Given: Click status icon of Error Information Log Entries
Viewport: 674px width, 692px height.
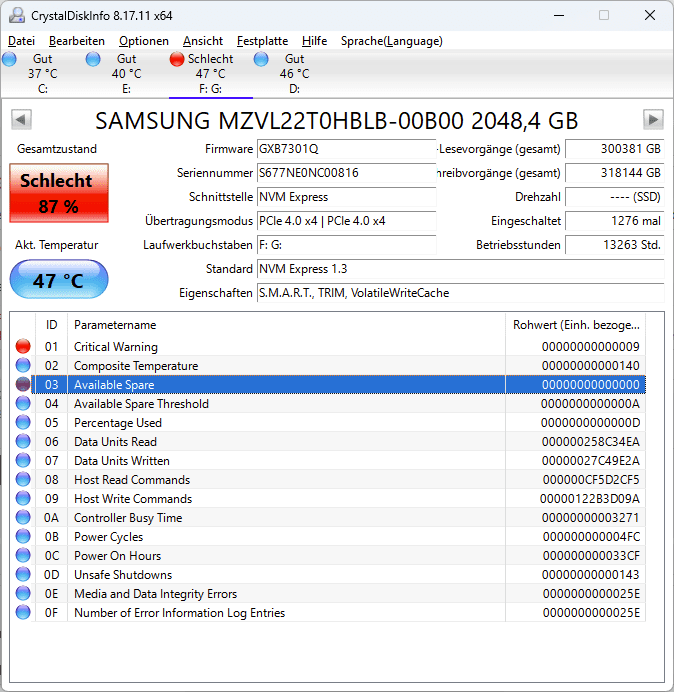Looking at the screenshot, I should click(x=23, y=612).
